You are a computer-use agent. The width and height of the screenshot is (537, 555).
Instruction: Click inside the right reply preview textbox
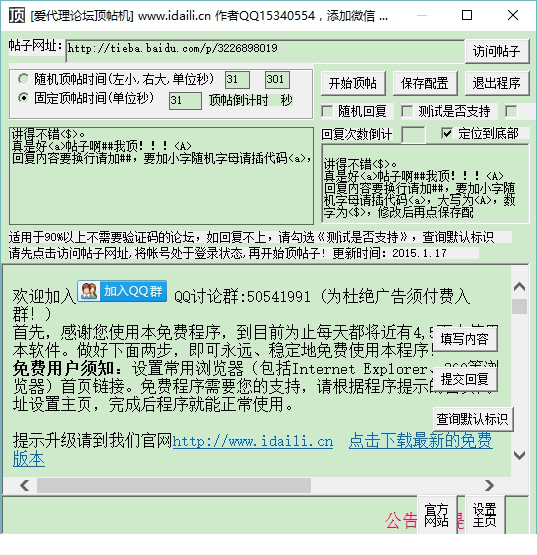[x=425, y=184]
